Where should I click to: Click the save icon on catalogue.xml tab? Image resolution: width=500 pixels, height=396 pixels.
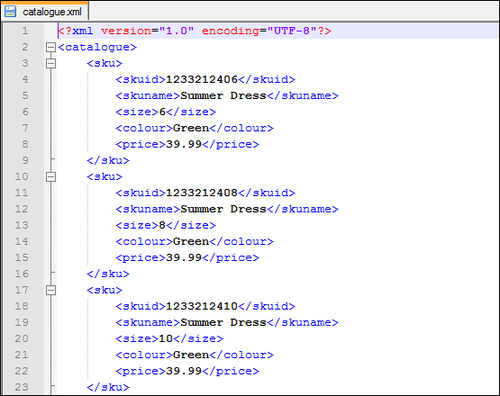[x=10, y=12]
